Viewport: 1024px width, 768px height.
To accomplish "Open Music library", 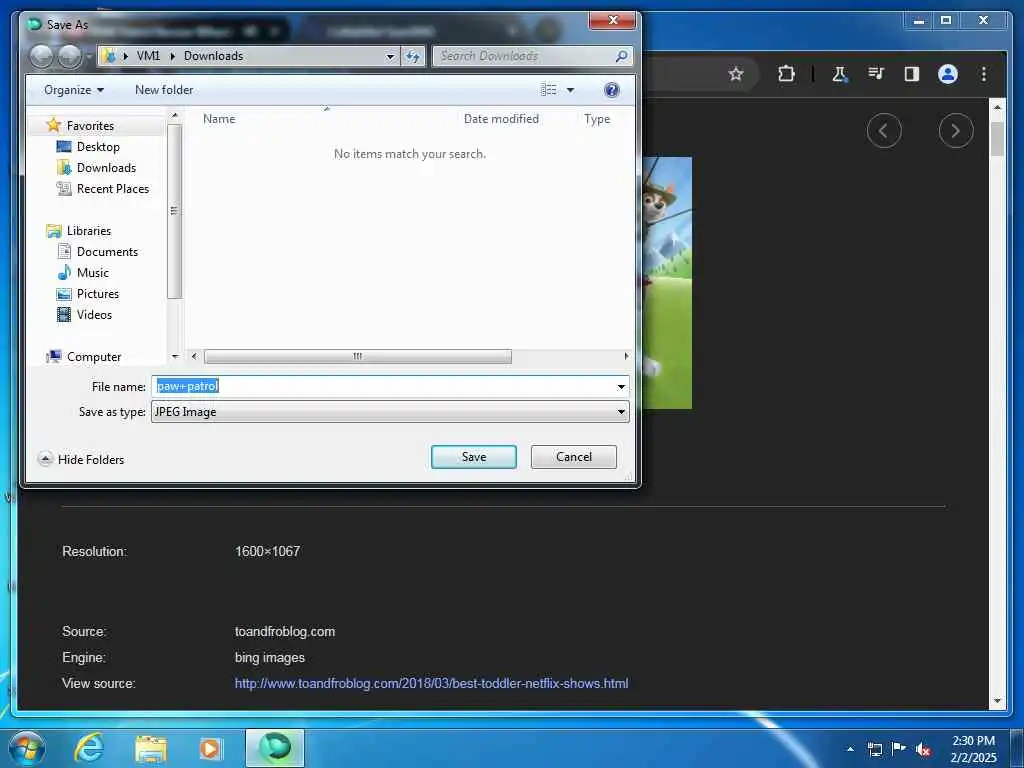I will coord(93,272).
